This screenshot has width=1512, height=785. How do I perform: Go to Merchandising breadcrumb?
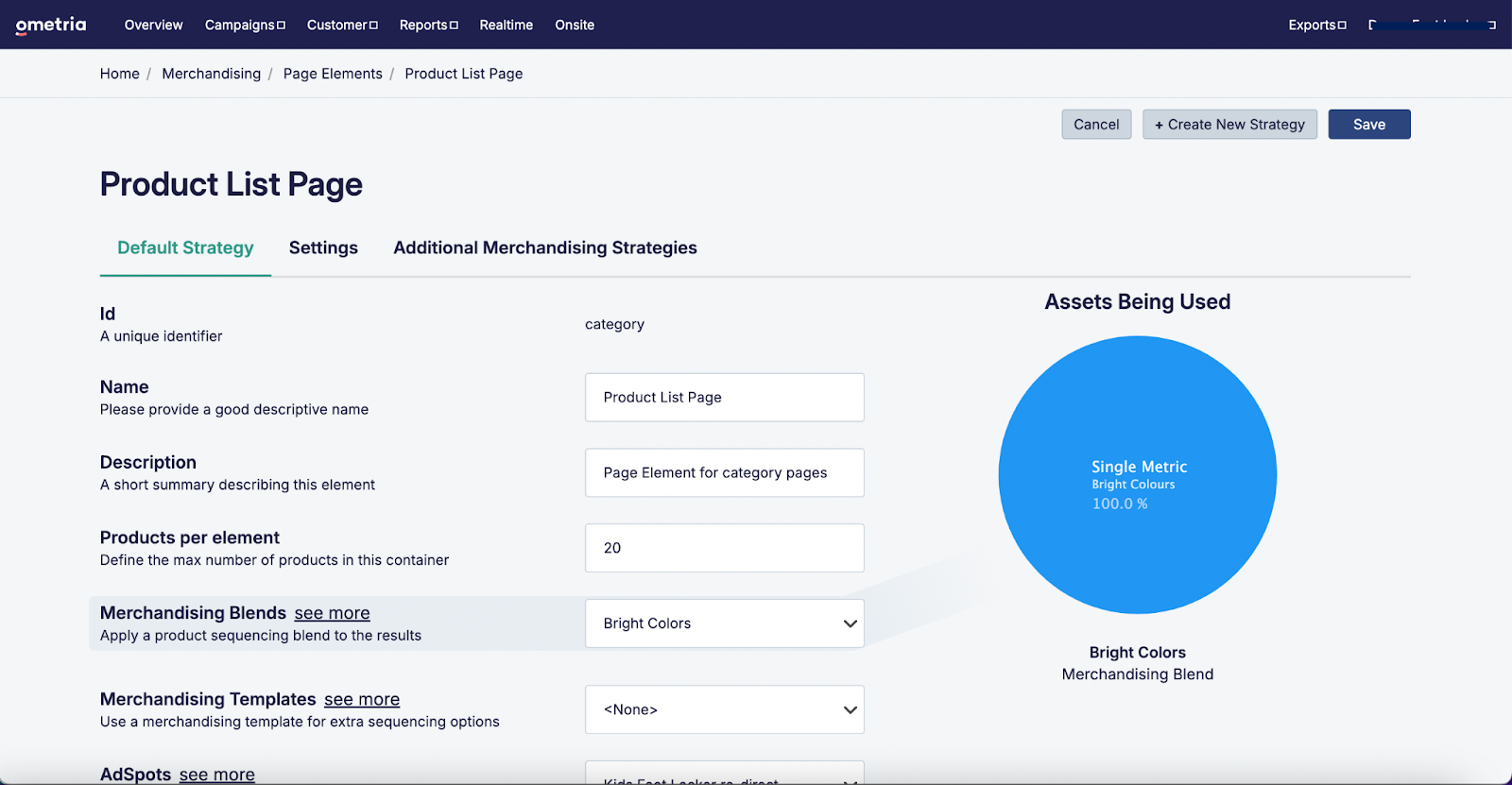212,74
